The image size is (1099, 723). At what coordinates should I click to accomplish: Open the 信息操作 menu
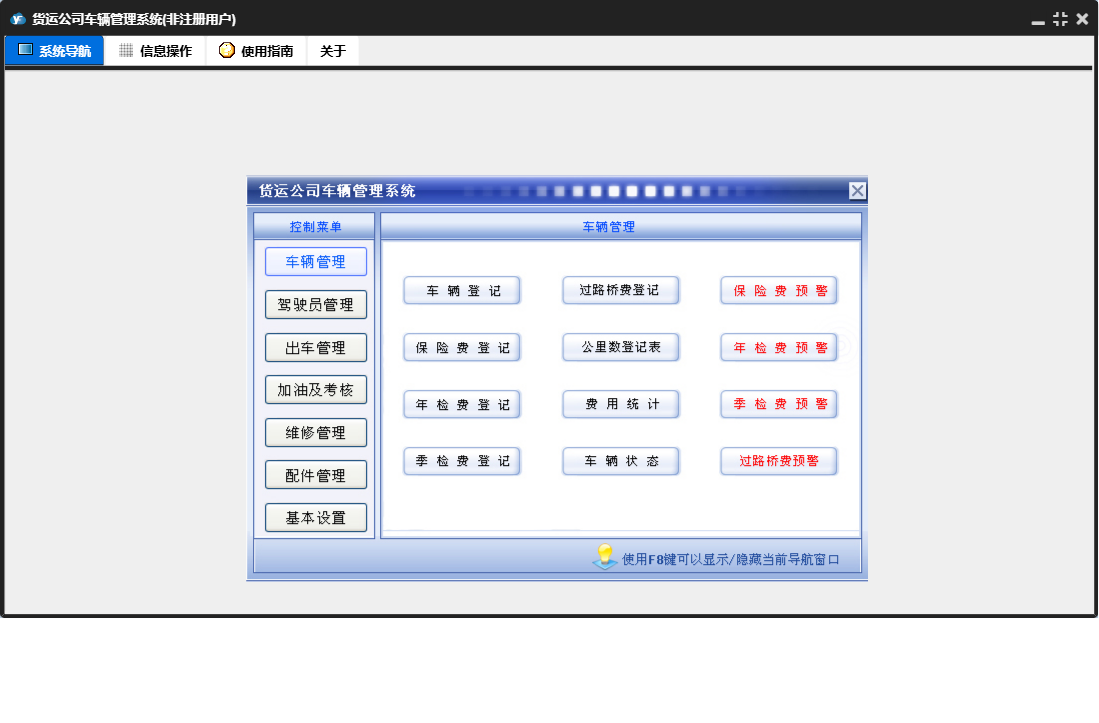tap(156, 50)
